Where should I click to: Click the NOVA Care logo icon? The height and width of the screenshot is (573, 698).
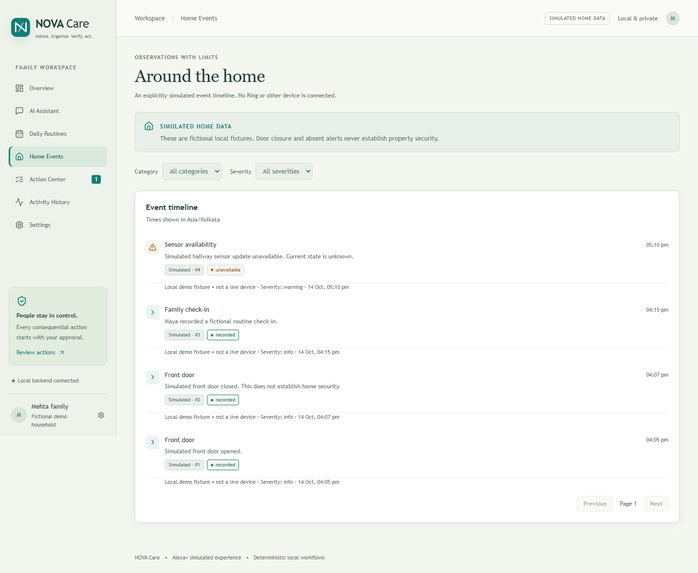[x=20, y=28]
